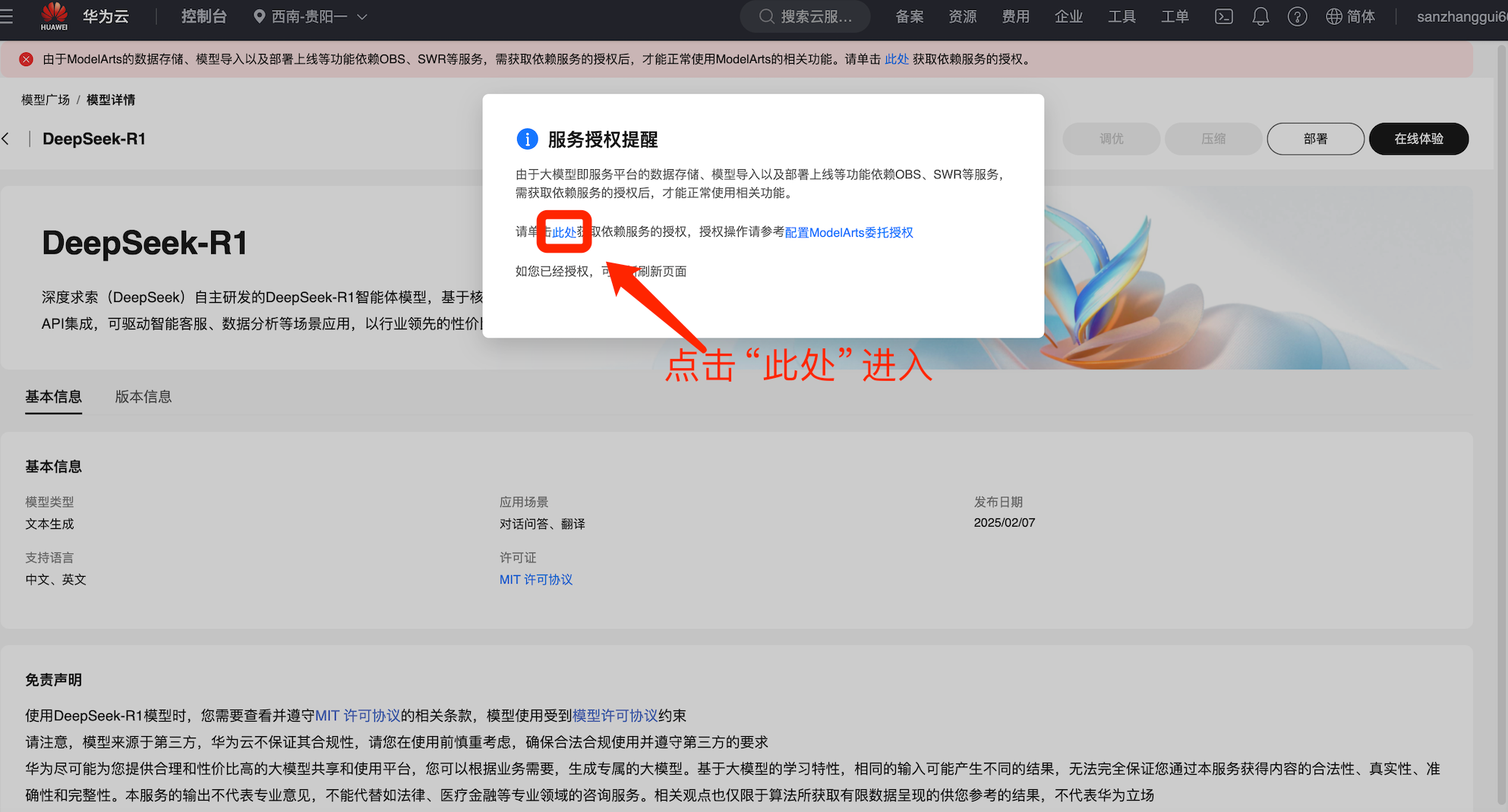Click the 免责声明 heading

pos(53,680)
